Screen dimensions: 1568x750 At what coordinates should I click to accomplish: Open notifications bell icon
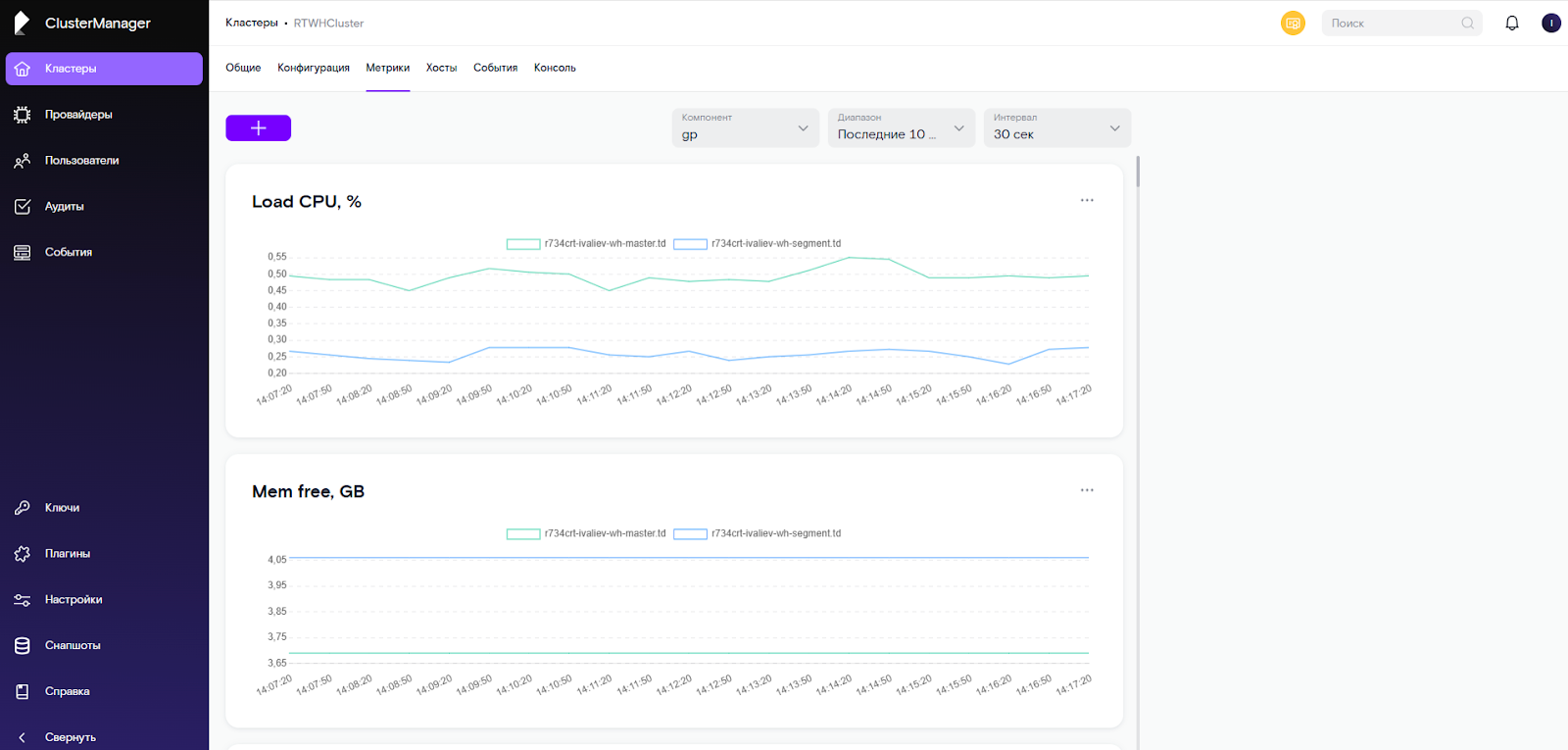pyautogui.click(x=1512, y=24)
